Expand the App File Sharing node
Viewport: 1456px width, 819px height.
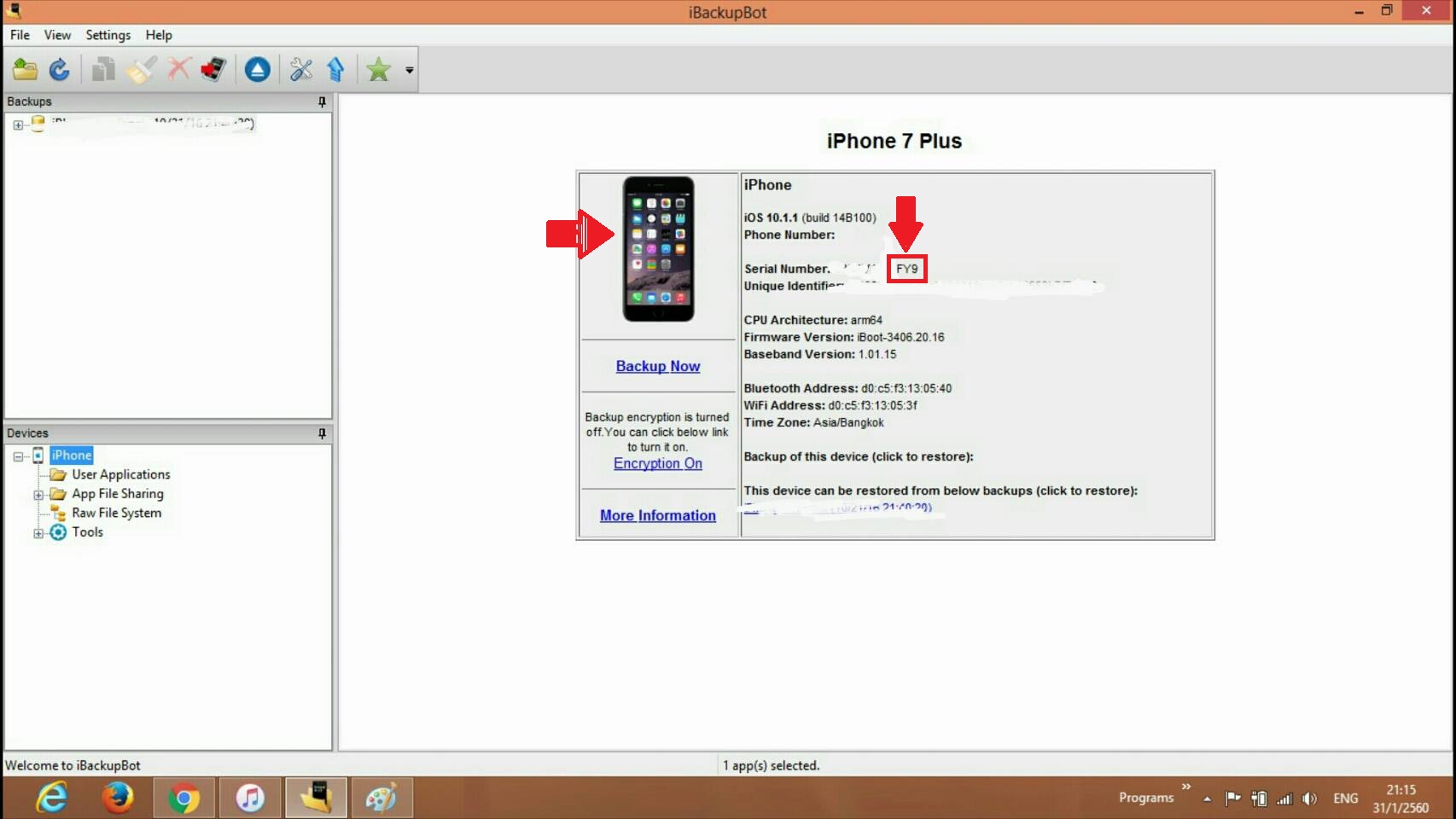click(38, 495)
